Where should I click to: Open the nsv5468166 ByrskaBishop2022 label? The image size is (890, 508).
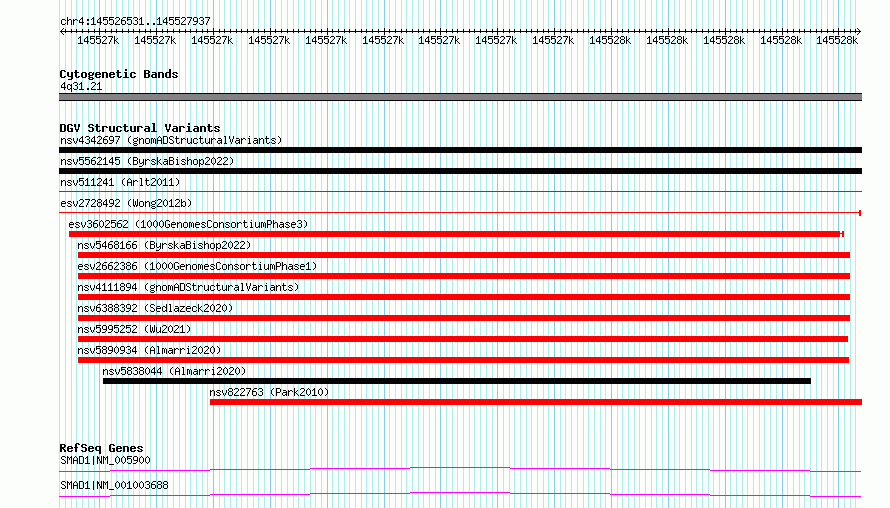point(164,245)
